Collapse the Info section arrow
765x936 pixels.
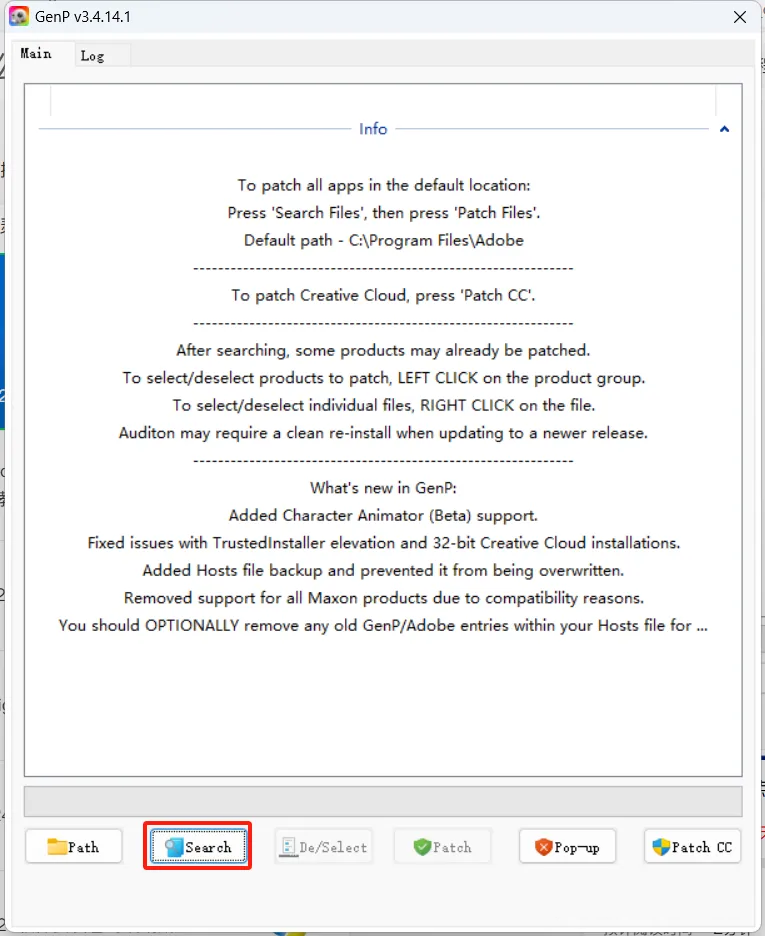724,129
